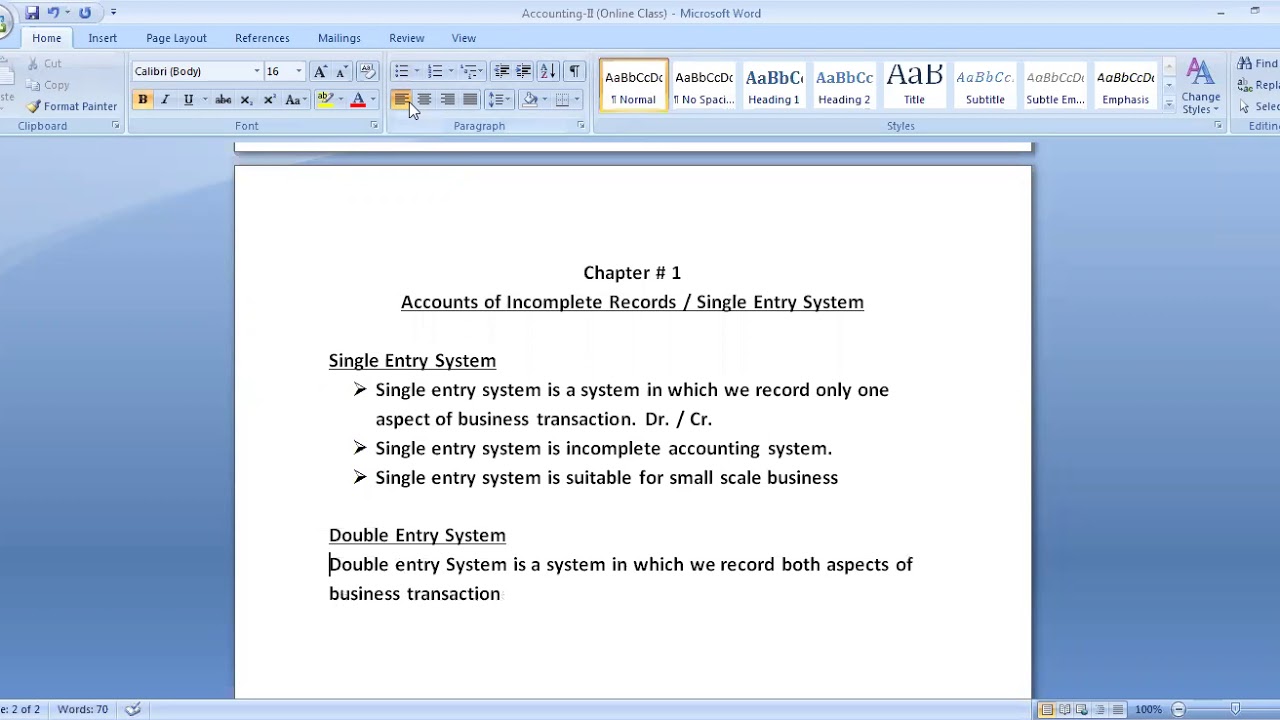Open Change Case dropdown
The height and width of the screenshot is (720, 1280).
(x=296, y=100)
